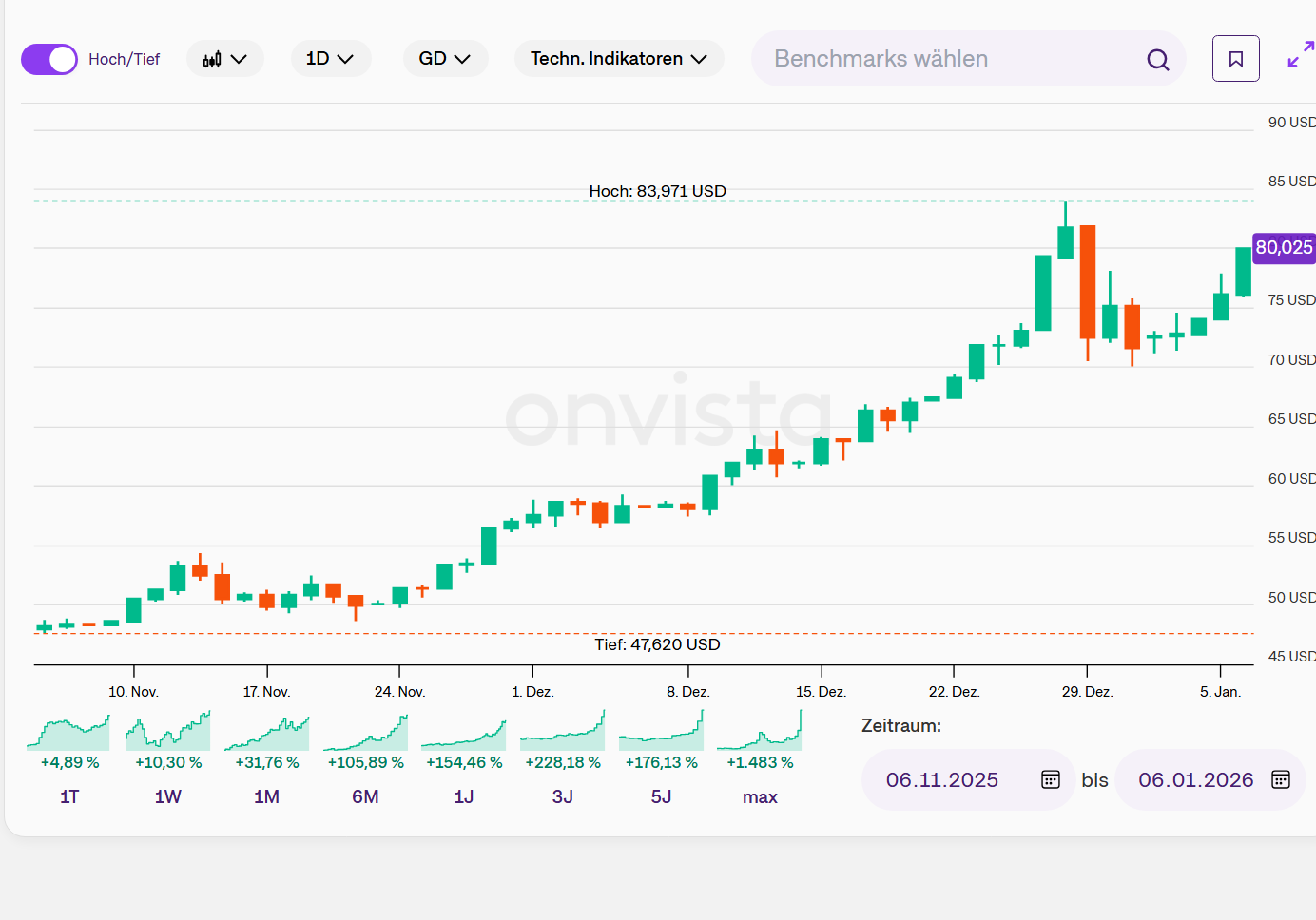Click the bookmark icon button

tap(1235, 59)
